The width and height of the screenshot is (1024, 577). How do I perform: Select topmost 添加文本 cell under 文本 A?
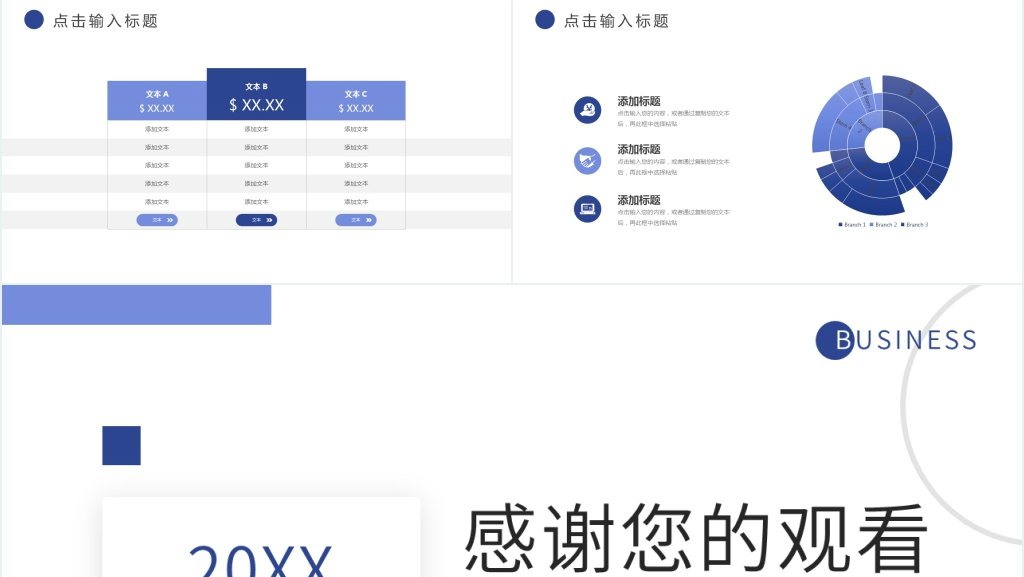click(x=157, y=129)
